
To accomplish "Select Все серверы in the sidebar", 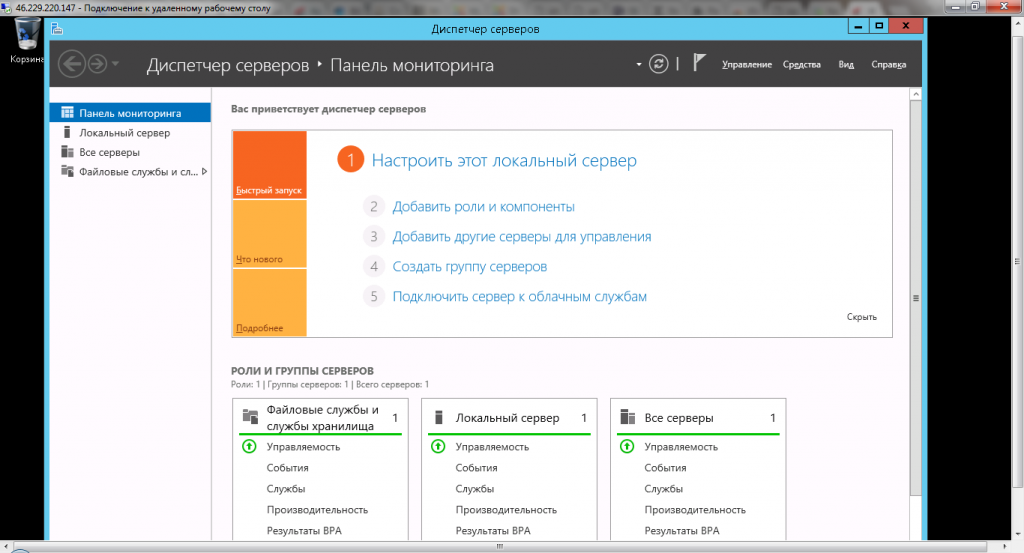I will [x=109, y=152].
